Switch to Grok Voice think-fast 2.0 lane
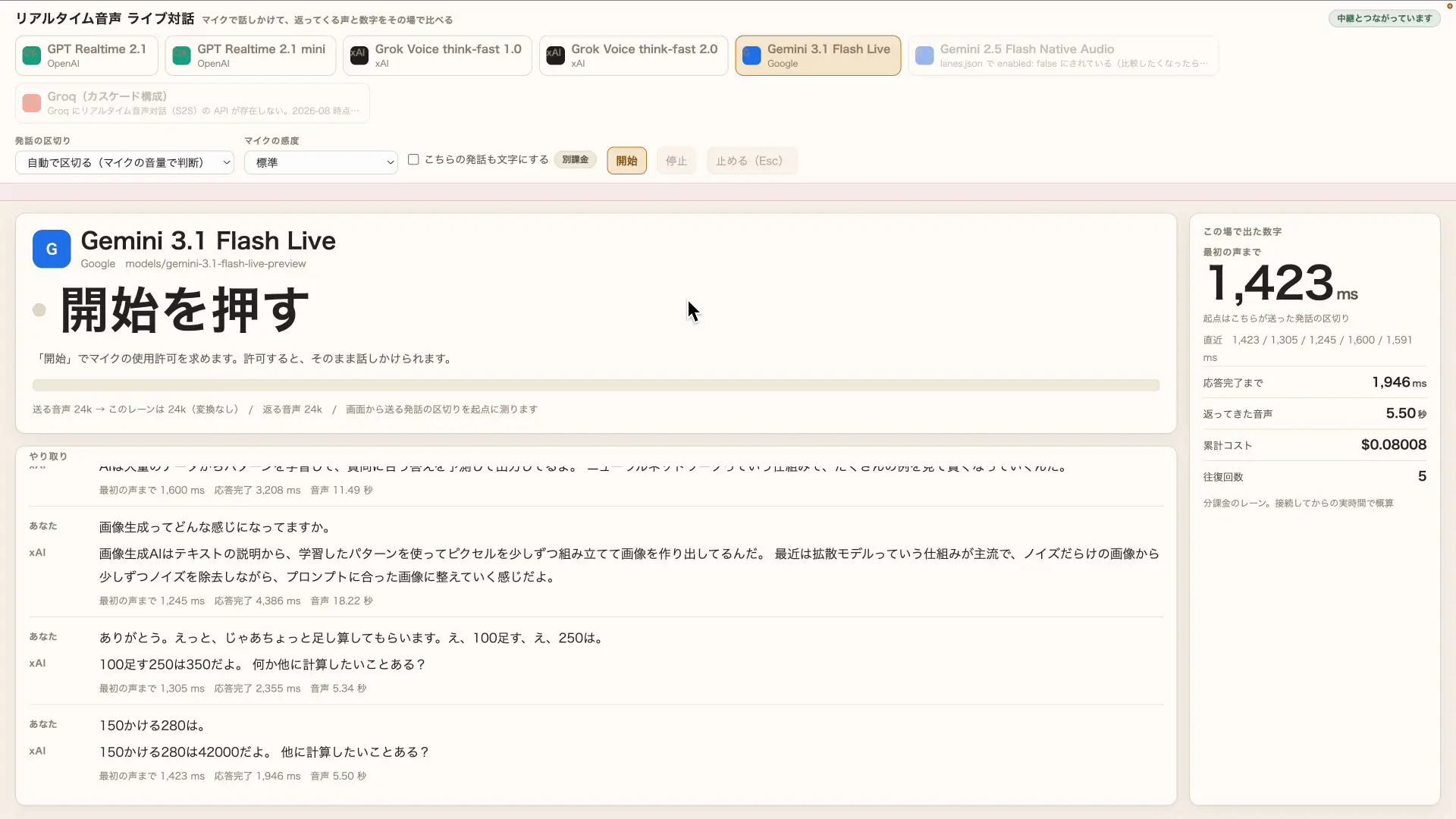 (633, 55)
